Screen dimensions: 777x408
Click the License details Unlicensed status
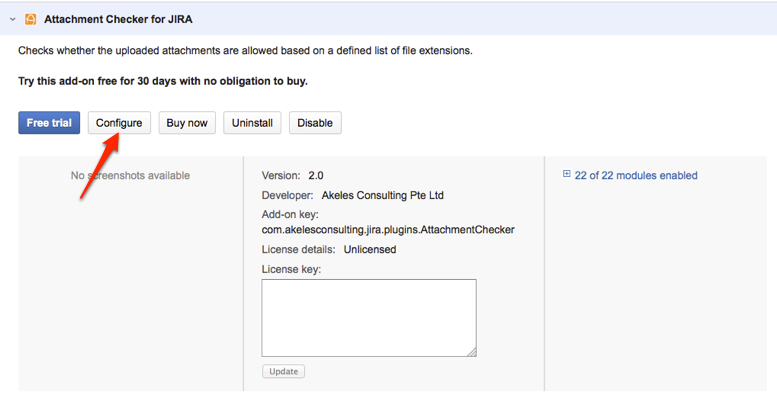pos(369,250)
